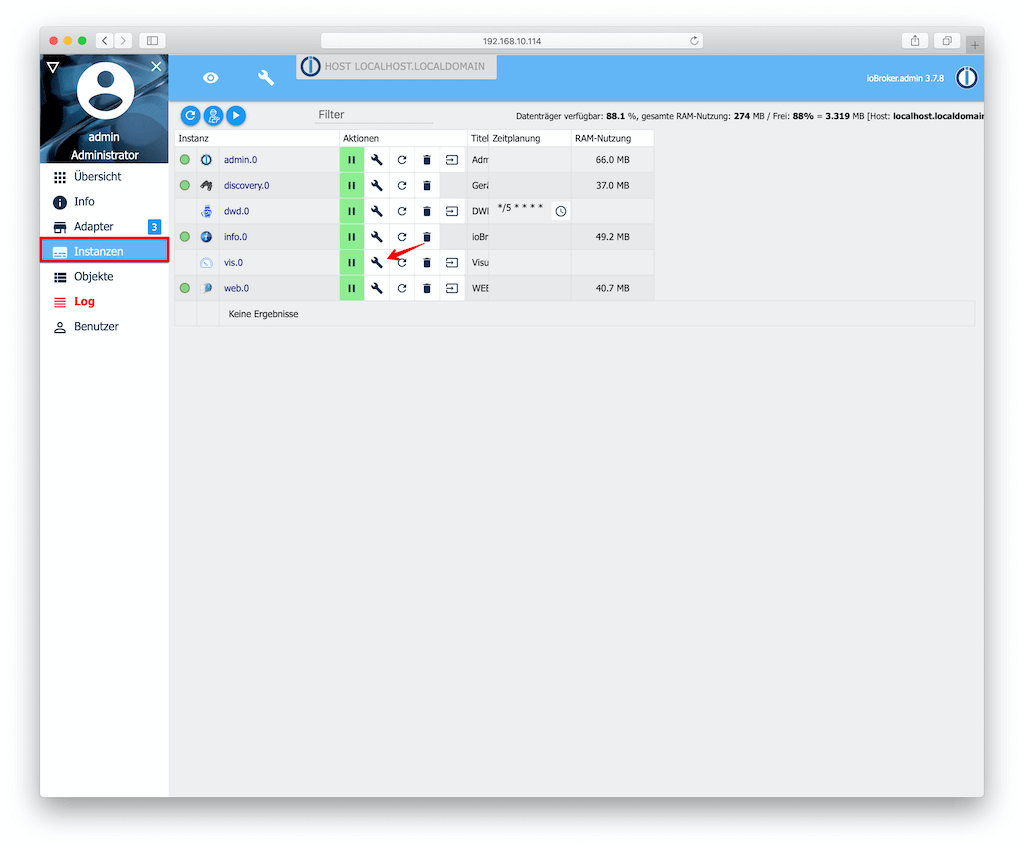Image resolution: width=1024 pixels, height=850 pixels.
Task: Click the ioBroker logo at top right
Action: click(x=967, y=78)
